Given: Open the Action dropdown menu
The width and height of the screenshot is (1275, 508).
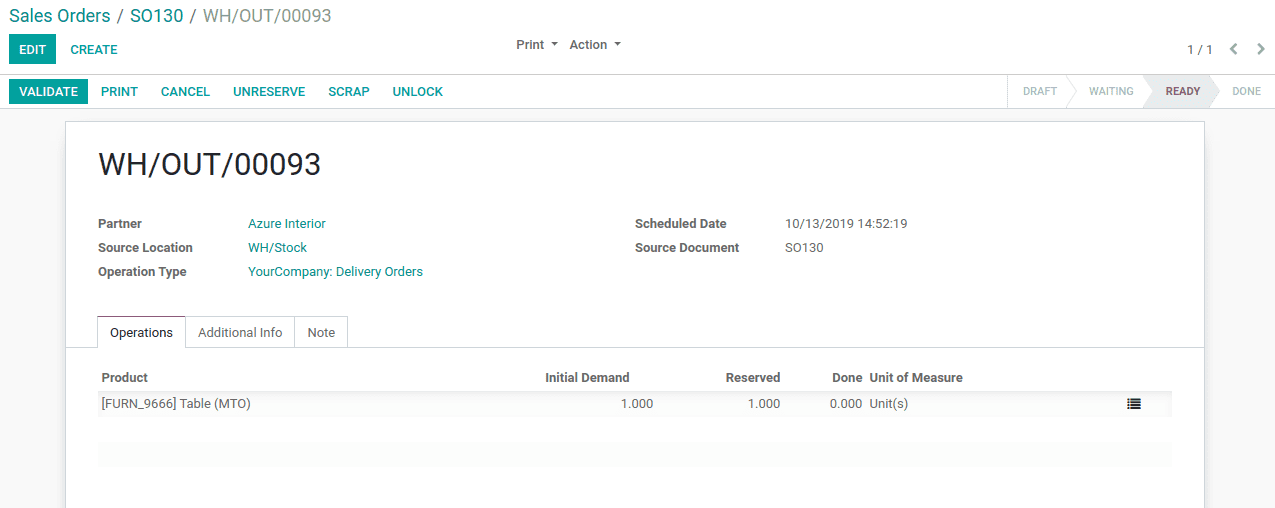Looking at the screenshot, I should coord(595,45).
